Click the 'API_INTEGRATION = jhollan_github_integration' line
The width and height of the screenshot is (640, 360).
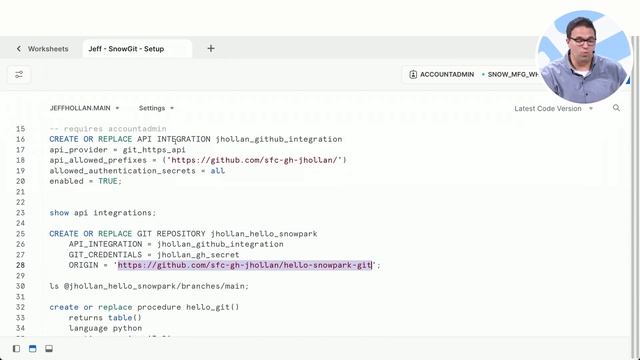click(176, 244)
